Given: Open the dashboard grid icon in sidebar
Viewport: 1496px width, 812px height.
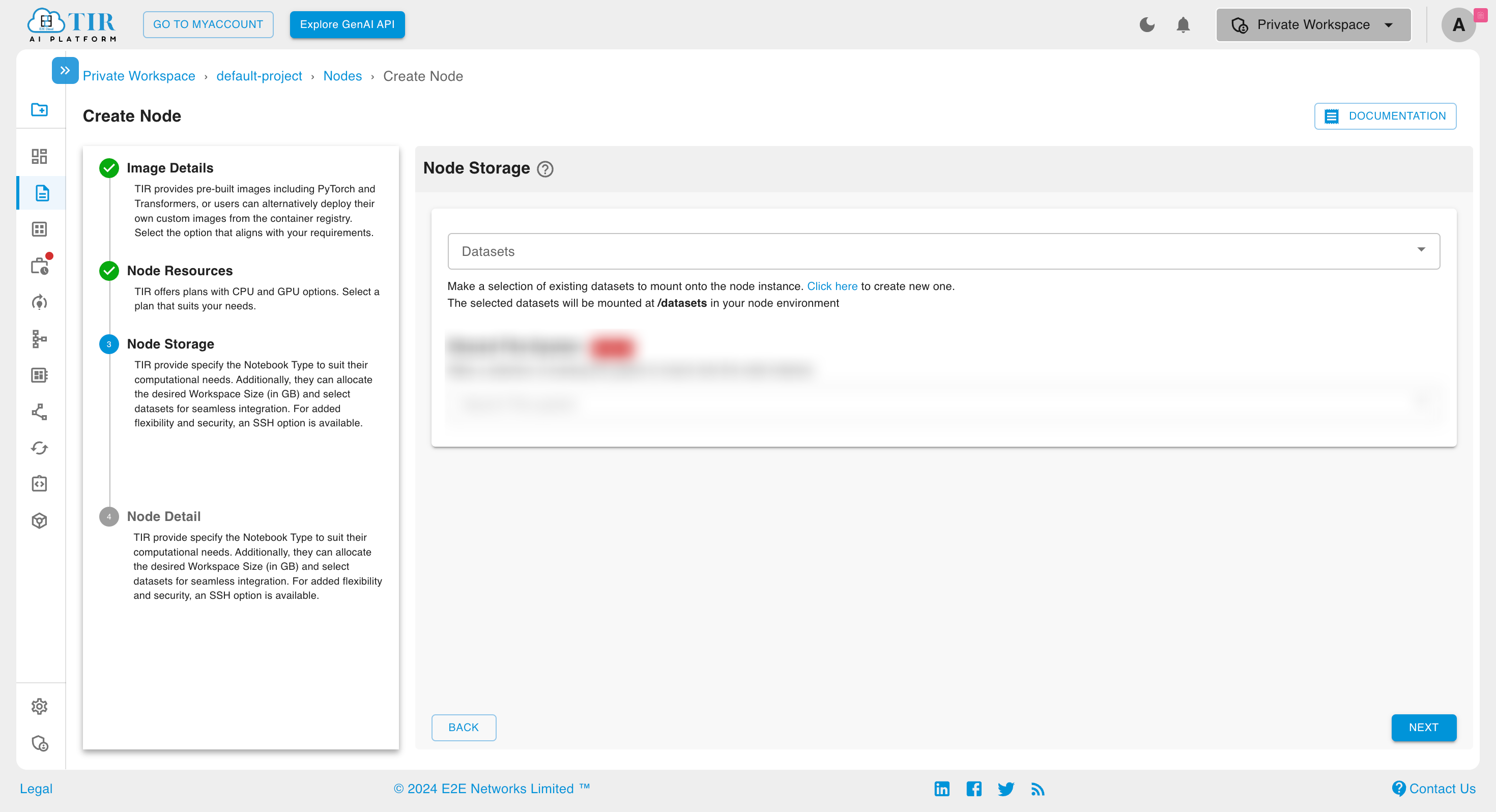Looking at the screenshot, I should click(x=40, y=156).
